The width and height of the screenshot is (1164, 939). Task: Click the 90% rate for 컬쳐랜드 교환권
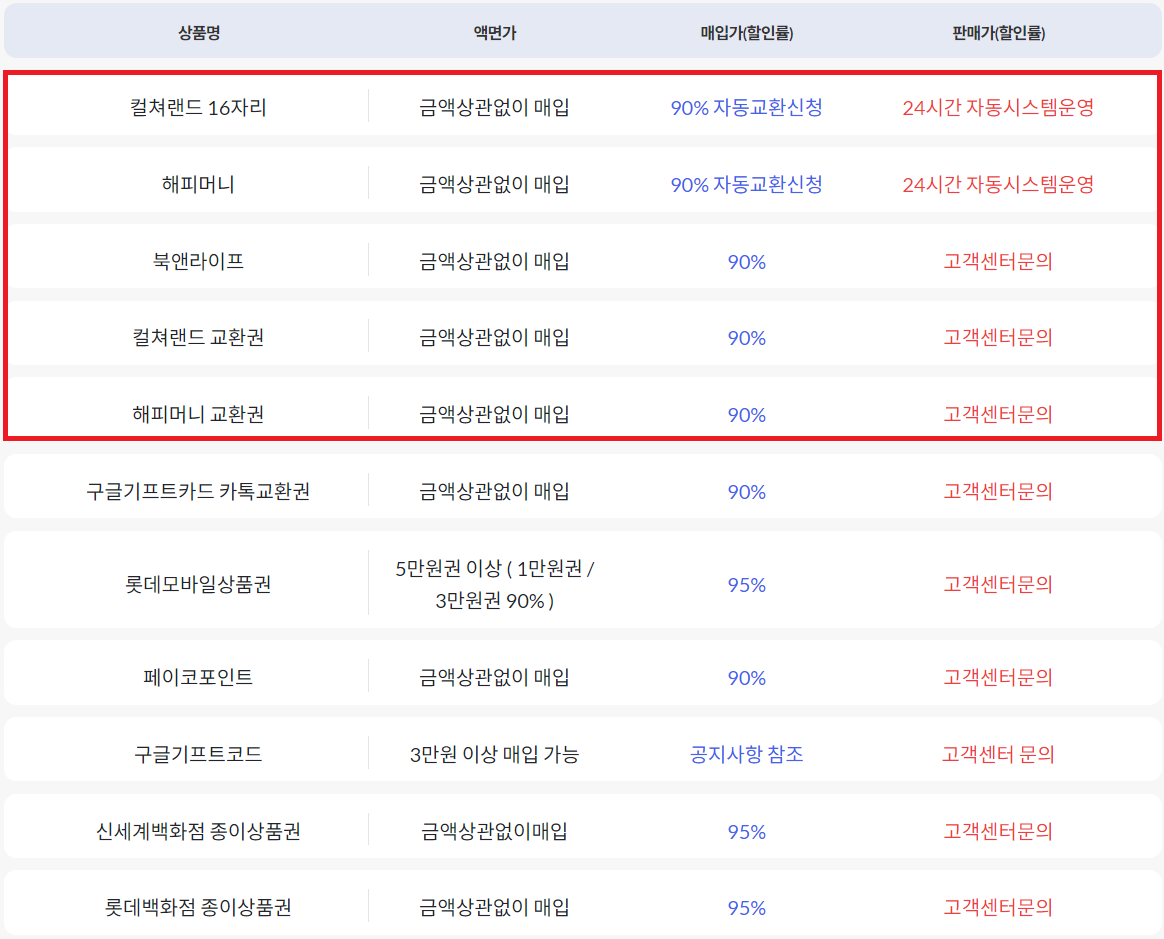(747, 338)
